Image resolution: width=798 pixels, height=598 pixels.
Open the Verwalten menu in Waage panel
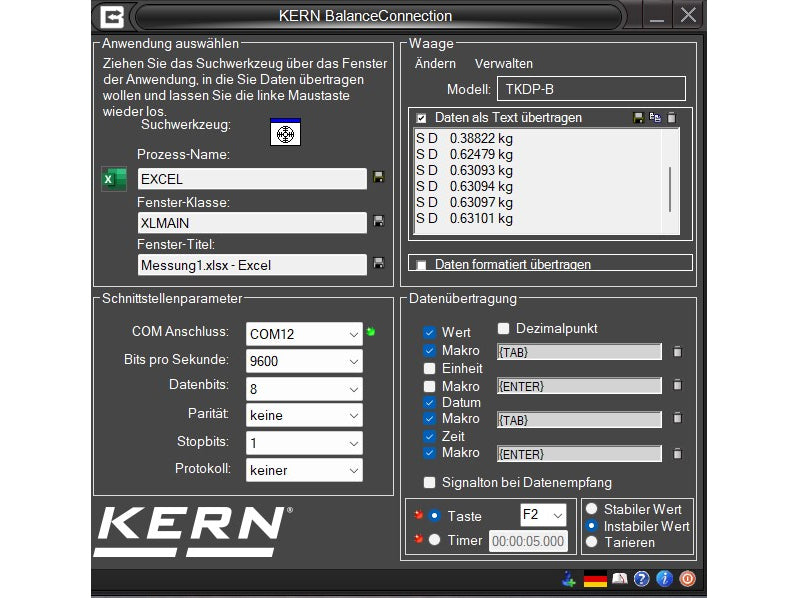click(504, 64)
